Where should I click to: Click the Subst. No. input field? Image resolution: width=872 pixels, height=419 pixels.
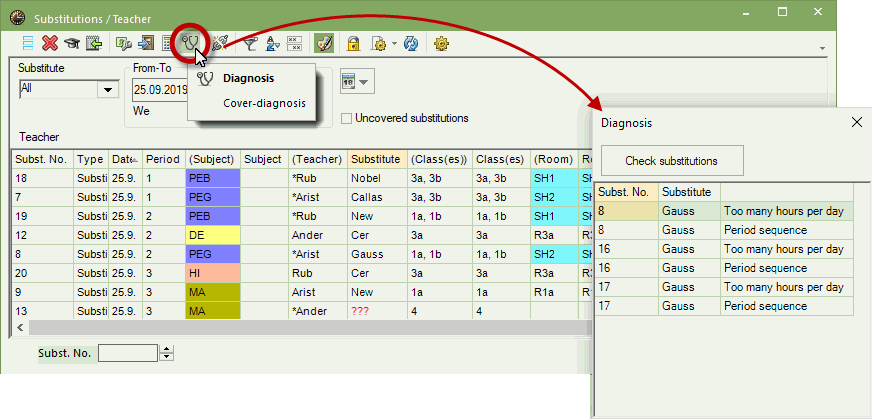(x=128, y=352)
